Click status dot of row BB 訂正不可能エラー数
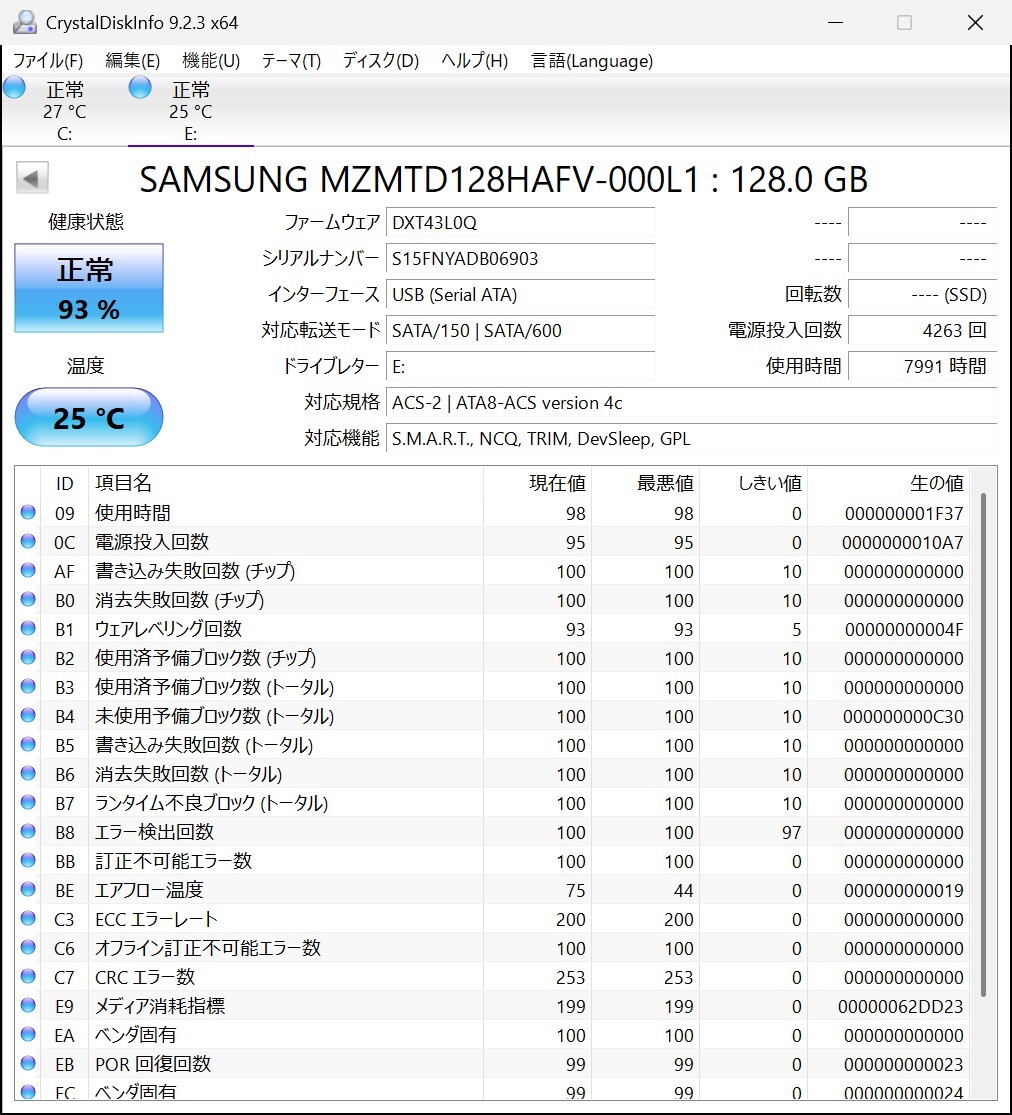The image size is (1012, 1115). click(x=28, y=860)
